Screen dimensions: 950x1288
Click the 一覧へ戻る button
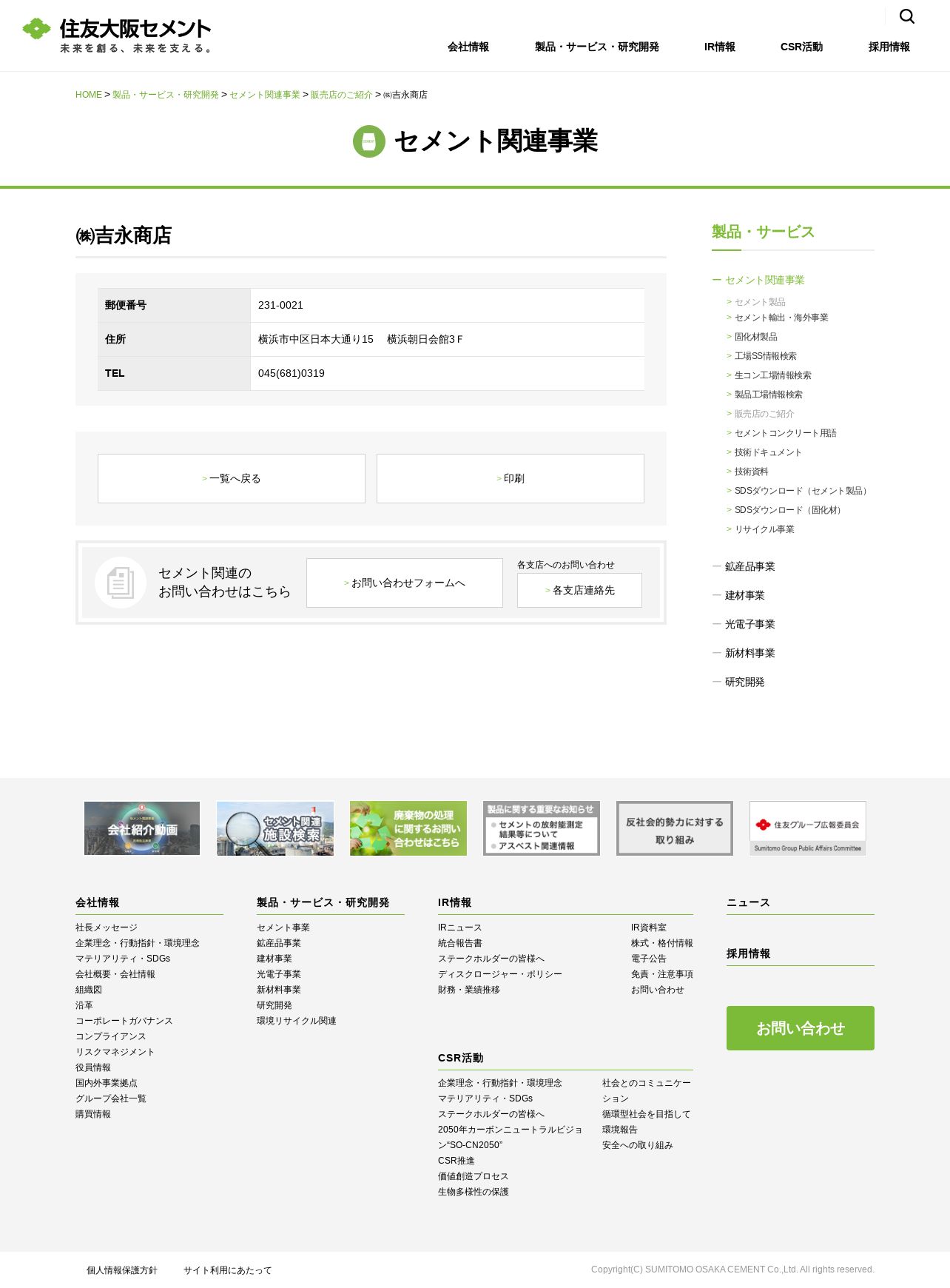232,478
